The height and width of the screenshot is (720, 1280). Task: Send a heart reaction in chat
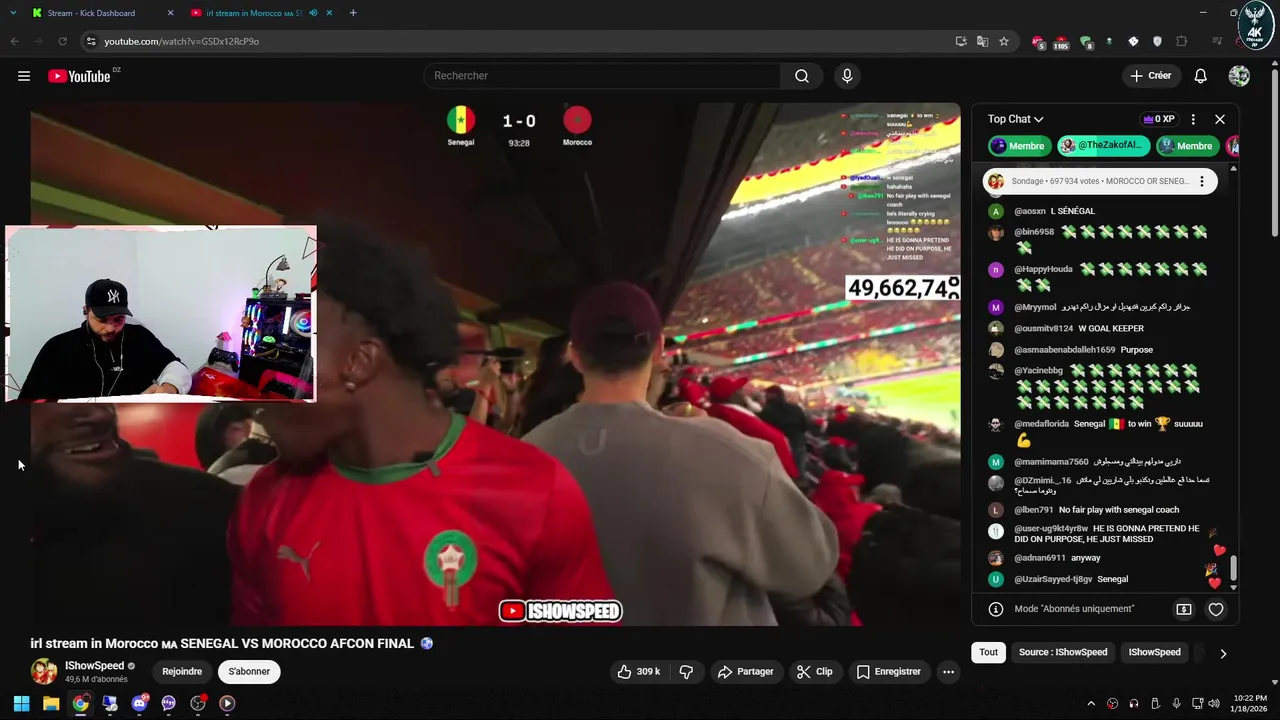(1216, 609)
